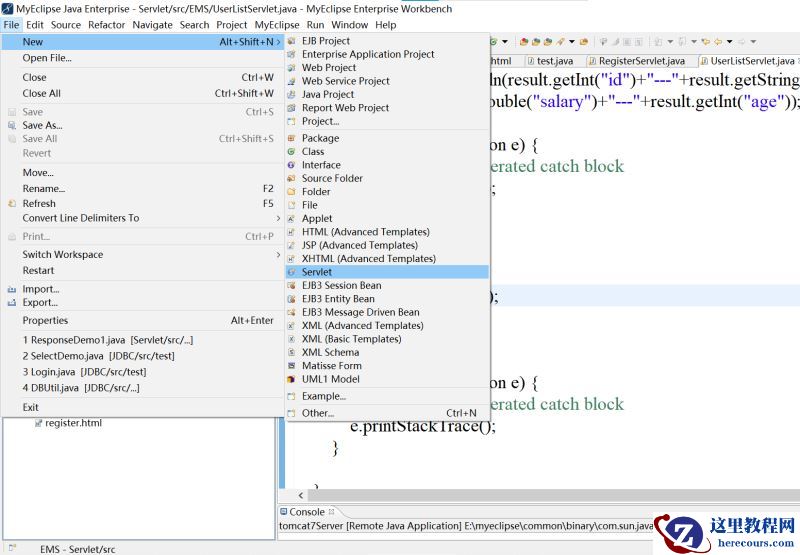Click the EJB3 Entity Bean icon
The height and width of the screenshot is (555, 800).
291,299
